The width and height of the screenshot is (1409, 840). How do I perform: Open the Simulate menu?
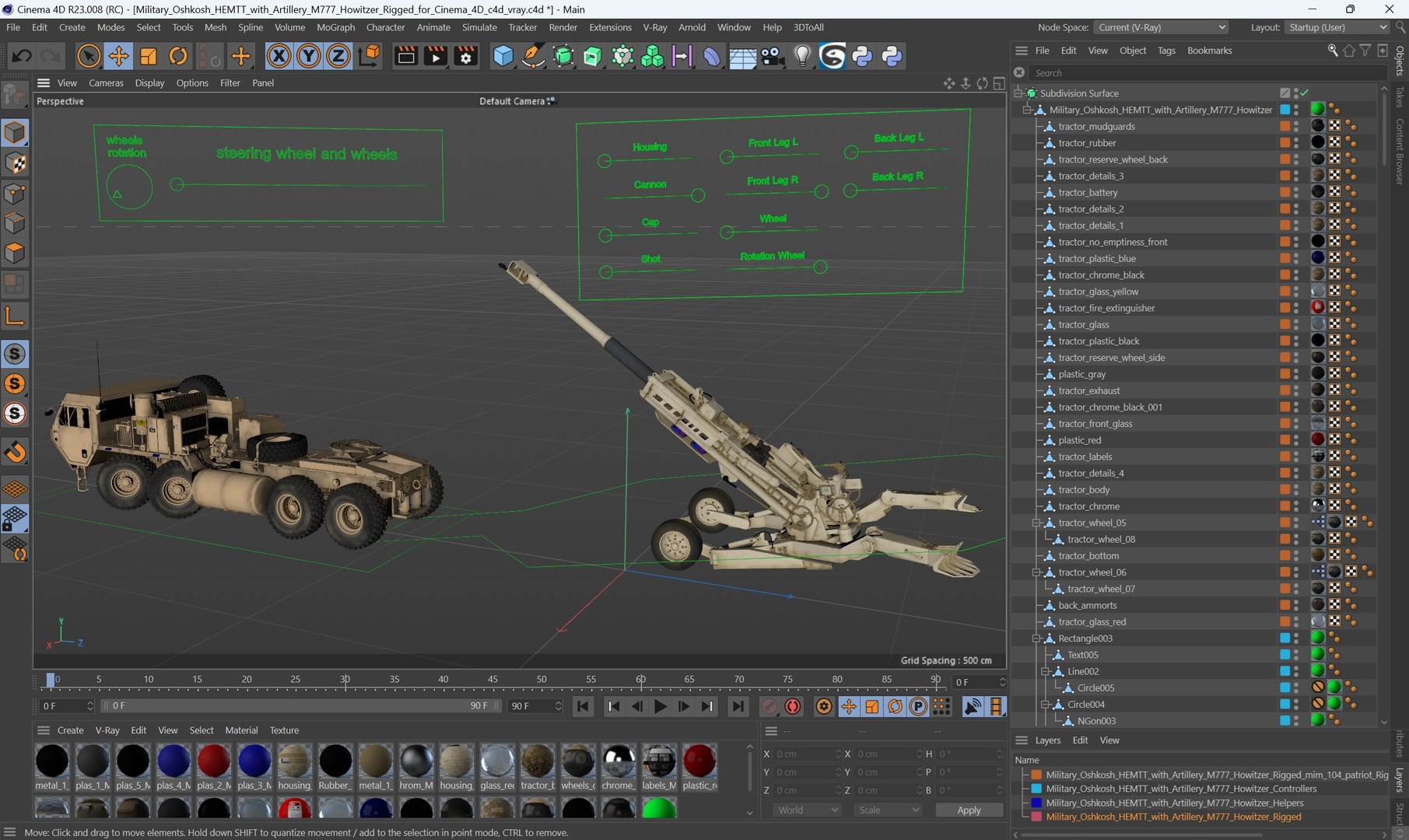coord(479,27)
